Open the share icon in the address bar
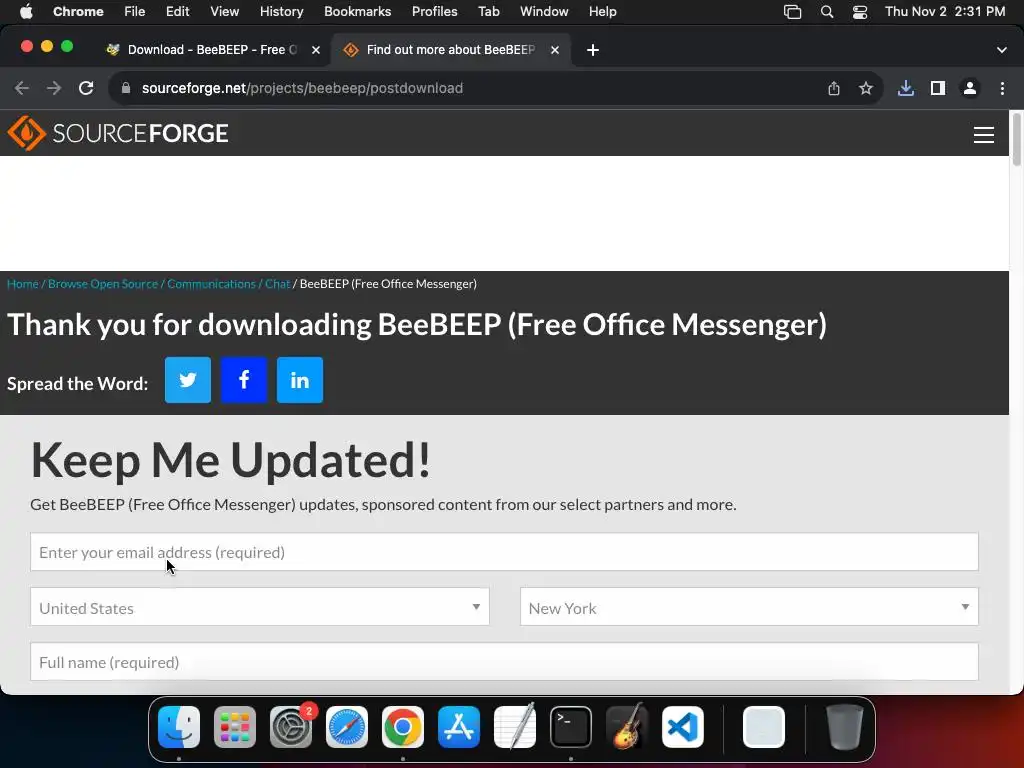 pyautogui.click(x=834, y=88)
